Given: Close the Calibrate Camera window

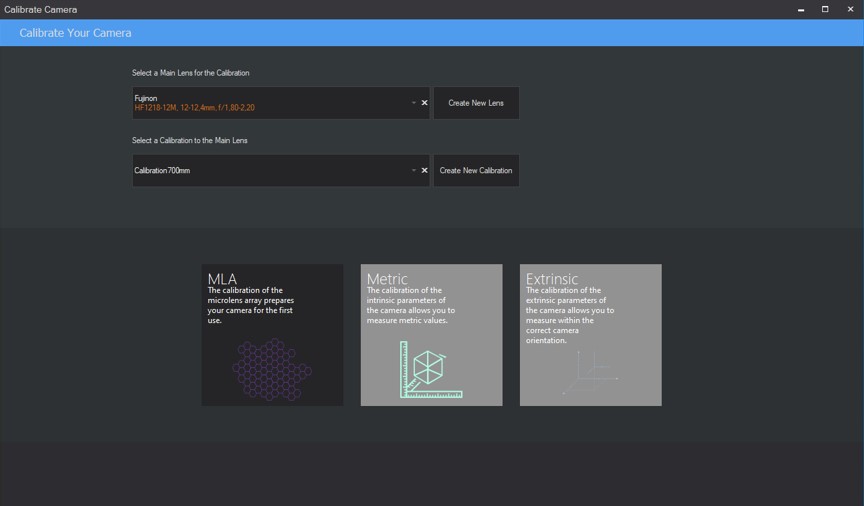Looking at the screenshot, I should click(850, 10).
